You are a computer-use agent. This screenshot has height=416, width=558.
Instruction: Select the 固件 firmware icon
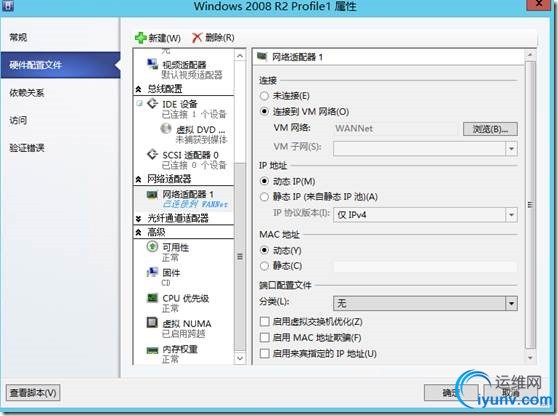point(152,272)
